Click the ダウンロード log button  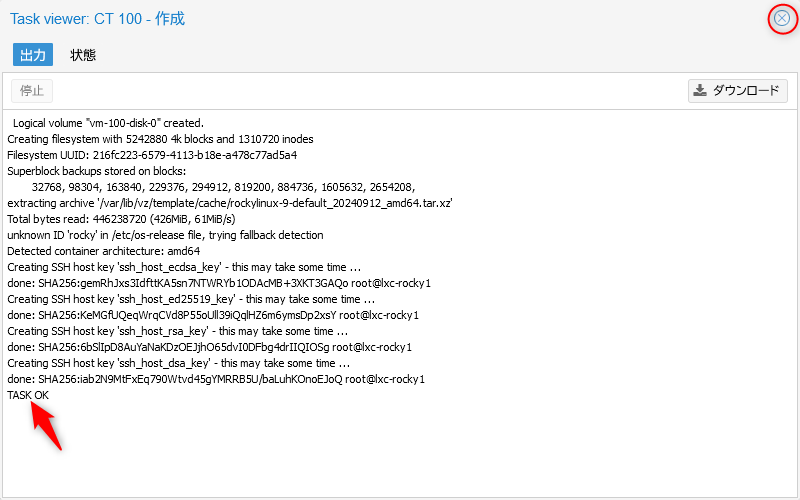738,91
